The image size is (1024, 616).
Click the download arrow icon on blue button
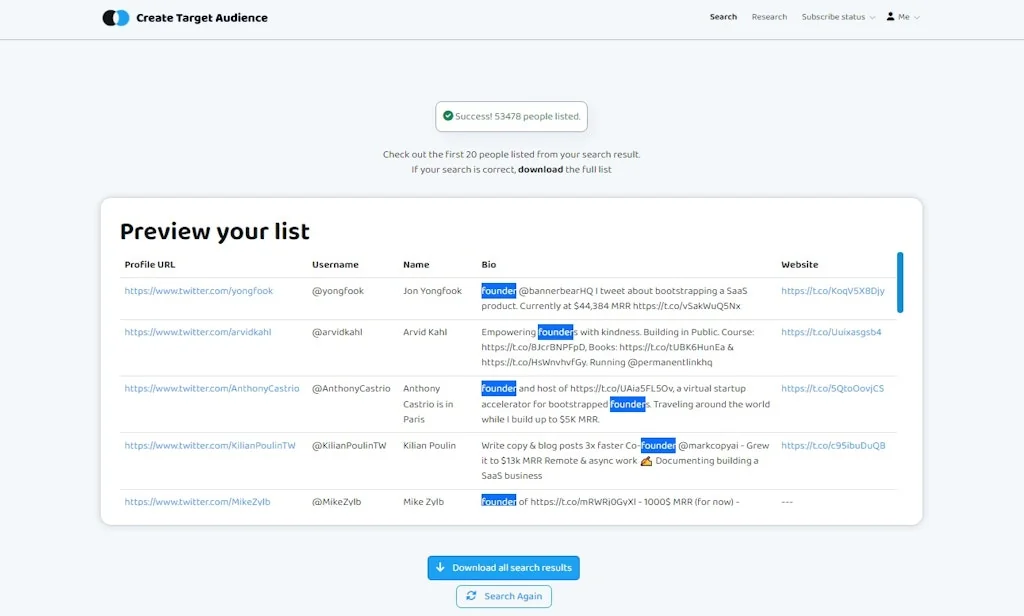click(x=440, y=567)
